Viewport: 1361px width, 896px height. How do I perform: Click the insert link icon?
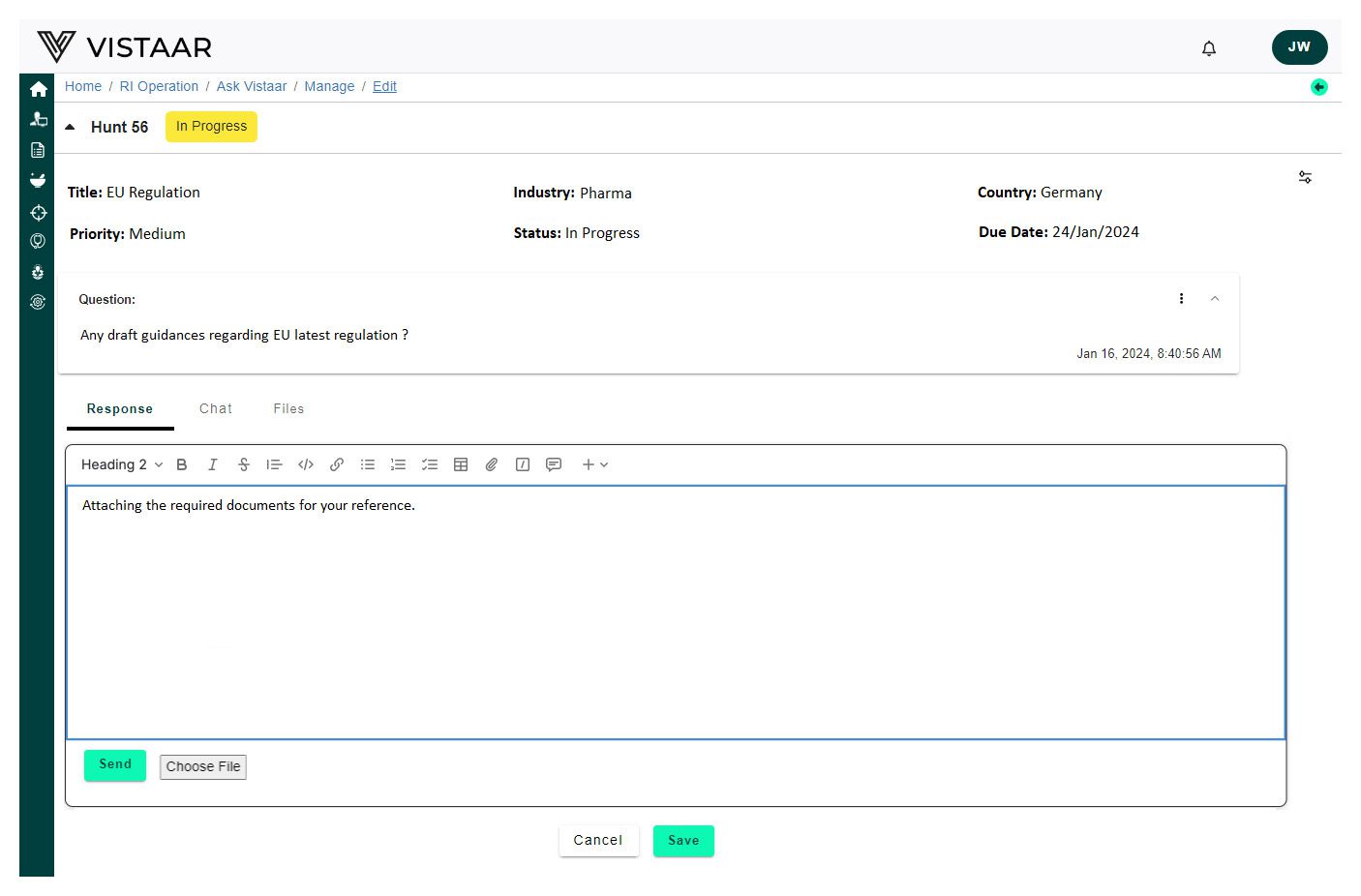tap(337, 464)
